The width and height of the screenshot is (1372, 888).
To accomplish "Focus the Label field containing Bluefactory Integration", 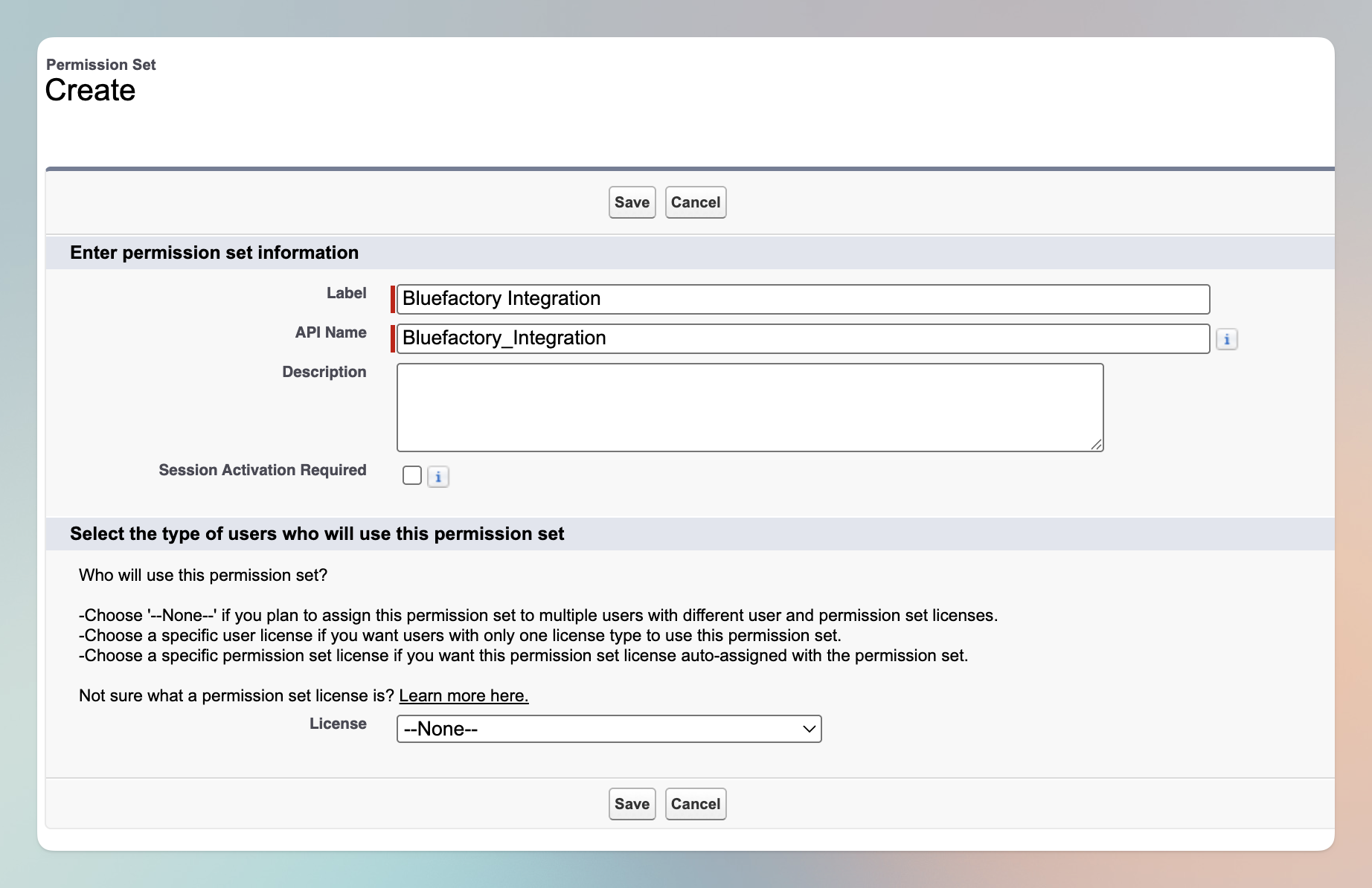I will point(804,299).
